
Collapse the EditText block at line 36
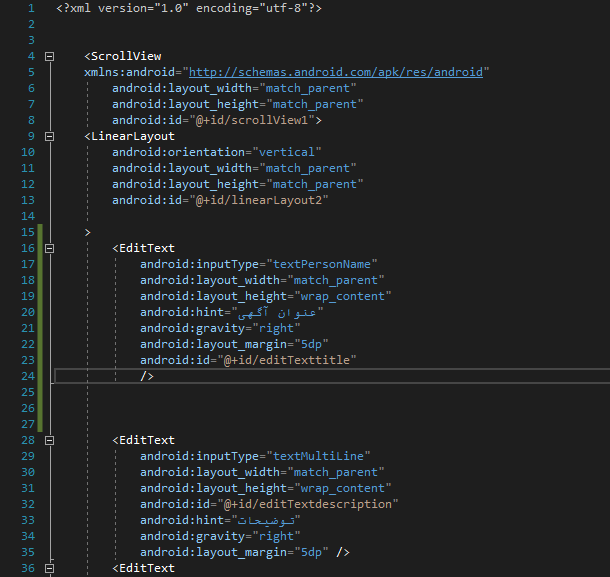[x=47, y=568]
